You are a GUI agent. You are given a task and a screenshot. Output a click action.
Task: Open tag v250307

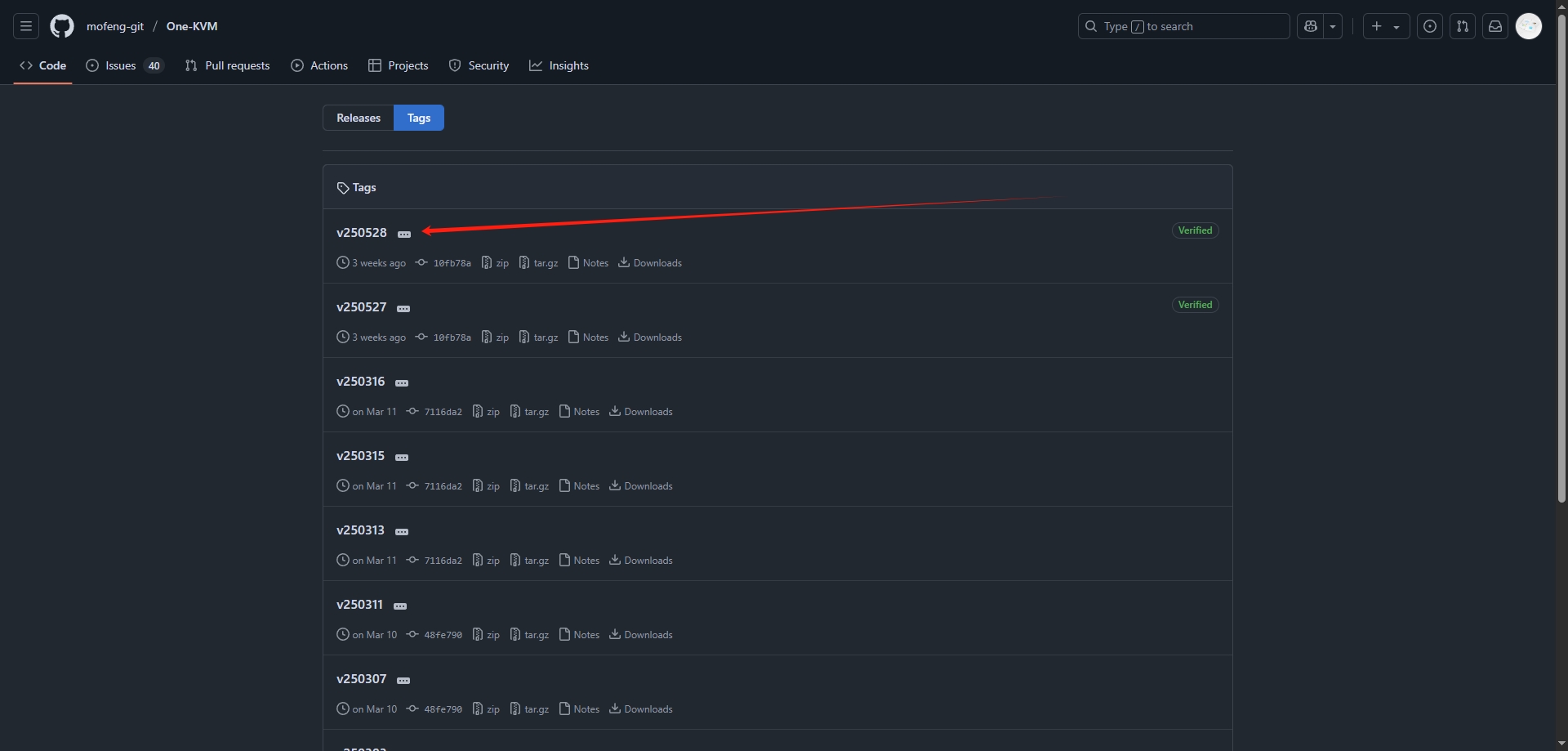pos(362,679)
